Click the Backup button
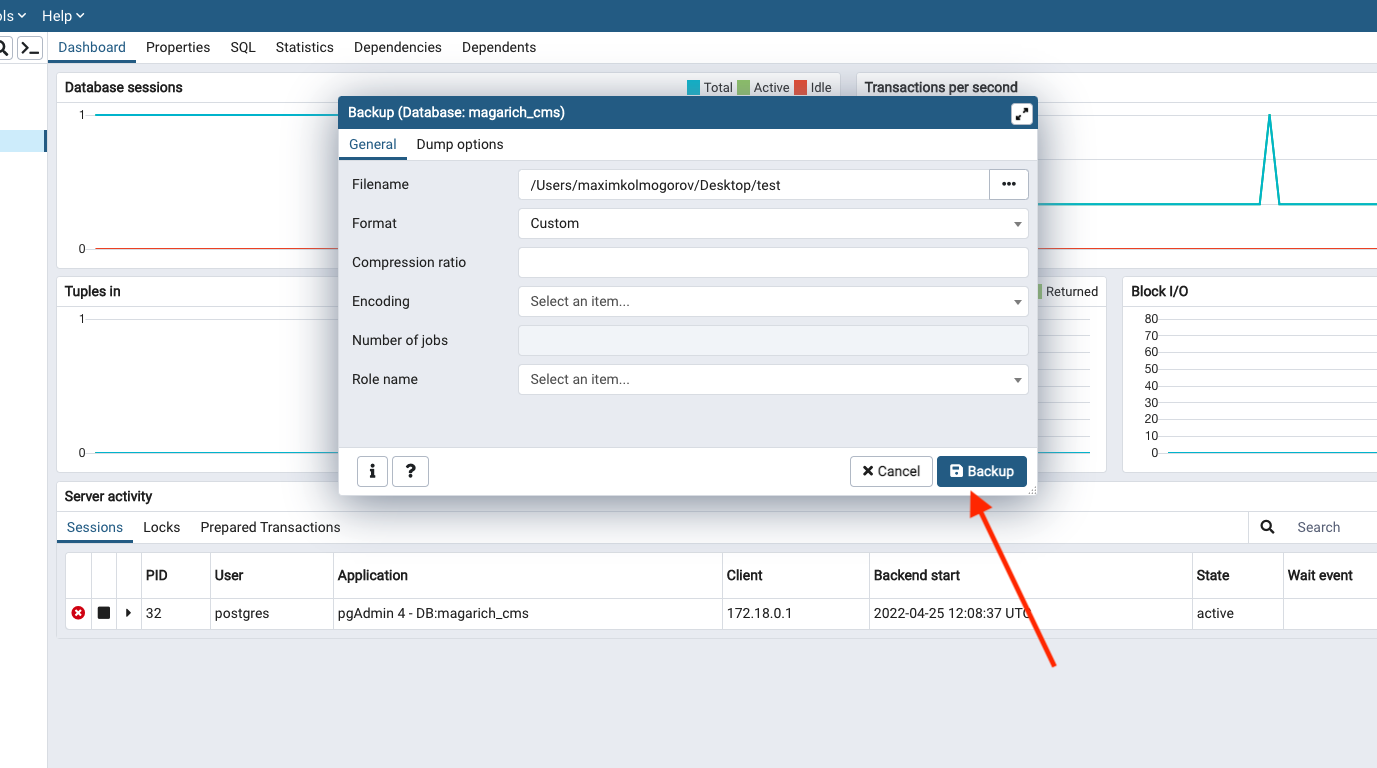Screen dimensions: 1377x768 (x=982, y=471)
